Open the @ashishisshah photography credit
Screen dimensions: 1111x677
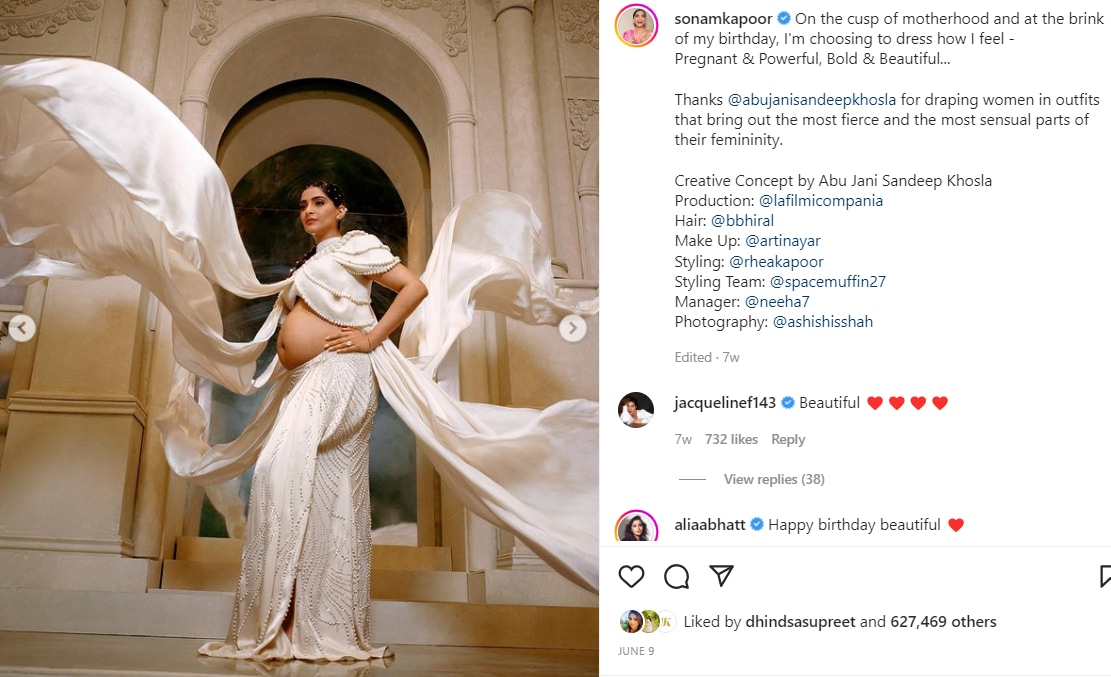click(823, 322)
